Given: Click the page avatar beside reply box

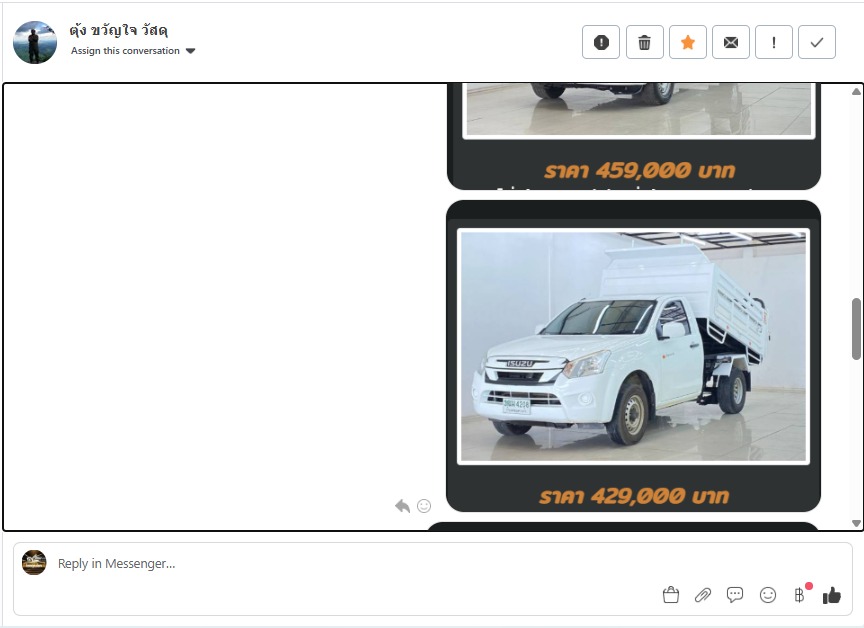Looking at the screenshot, I should [x=34, y=562].
